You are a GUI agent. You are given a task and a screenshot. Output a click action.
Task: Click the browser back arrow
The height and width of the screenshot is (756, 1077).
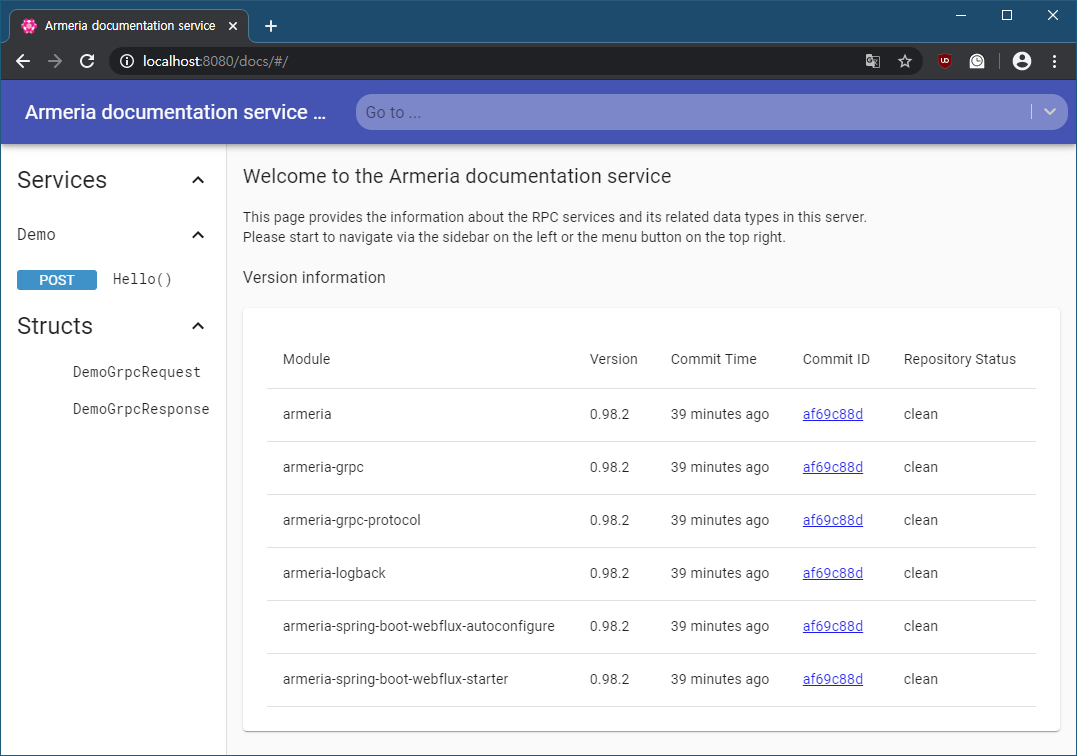[x=23, y=61]
